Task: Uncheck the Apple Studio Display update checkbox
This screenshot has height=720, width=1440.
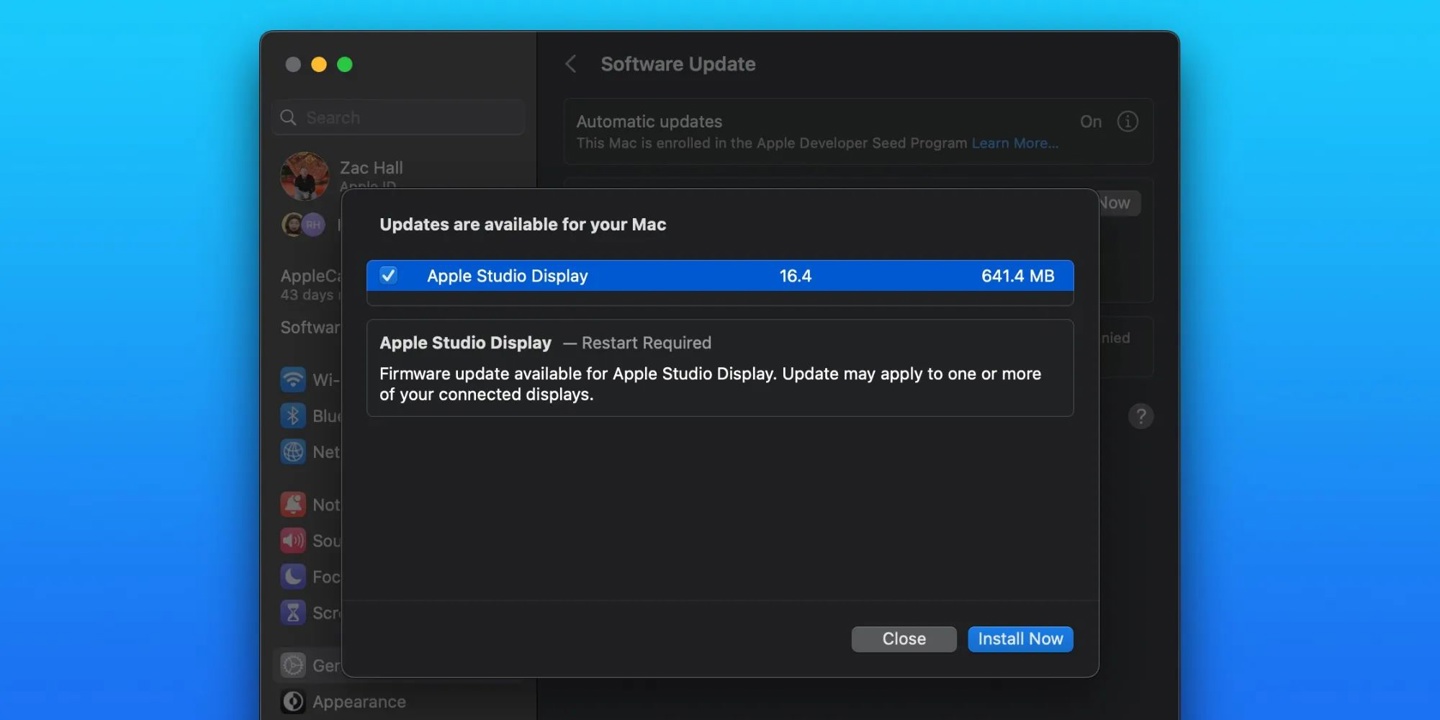Action: click(388, 275)
